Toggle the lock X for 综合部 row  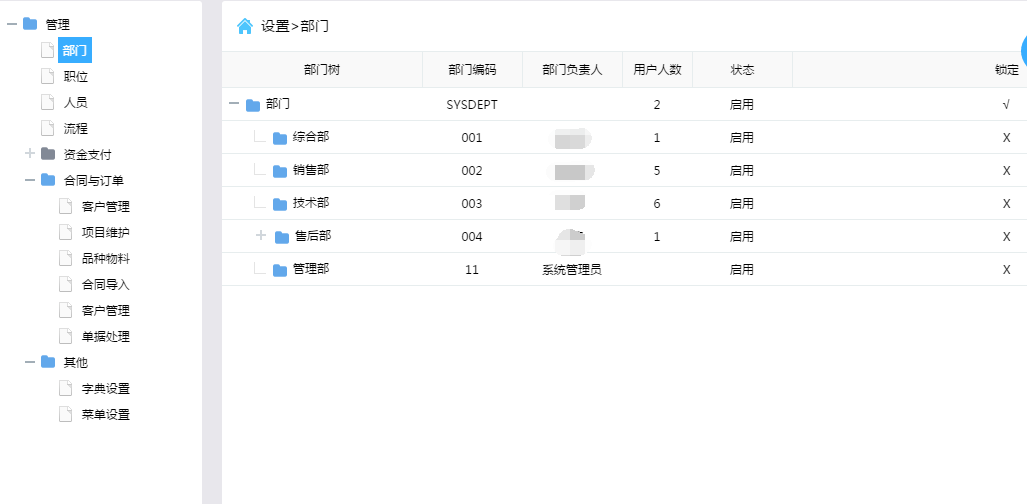(1006, 138)
